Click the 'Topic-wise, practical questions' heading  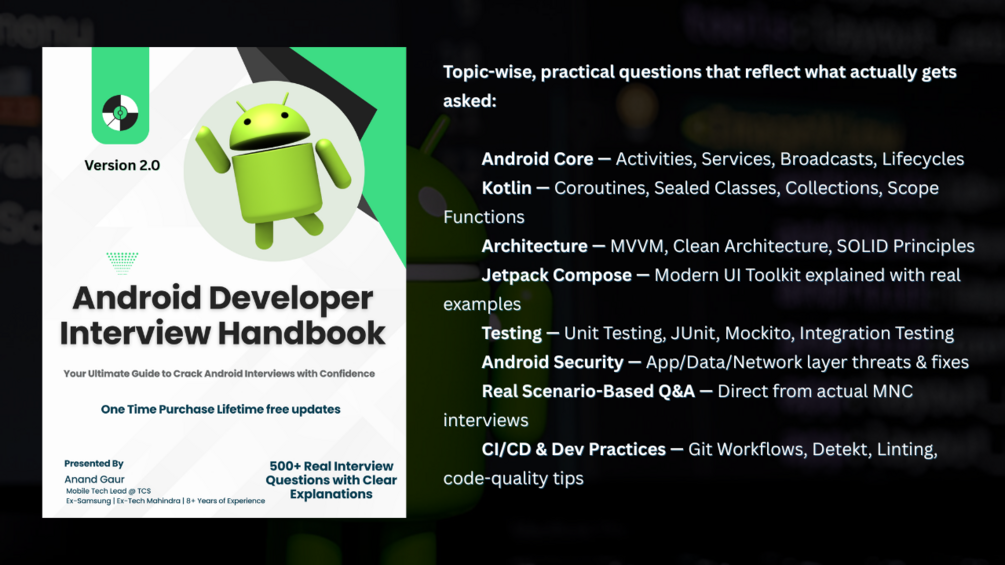[700, 86]
